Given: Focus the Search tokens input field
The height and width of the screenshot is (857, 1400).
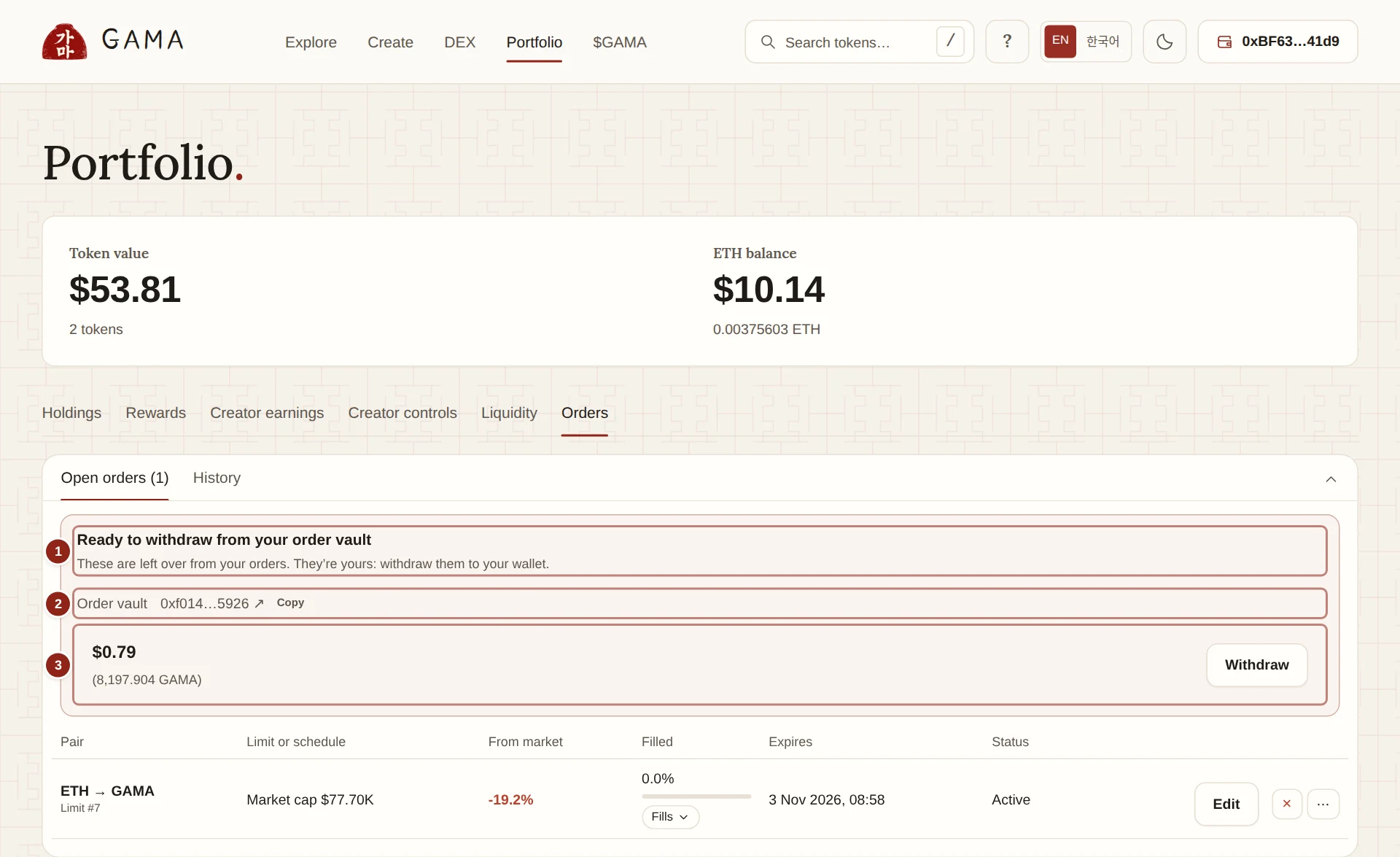Looking at the screenshot, I should point(859,42).
